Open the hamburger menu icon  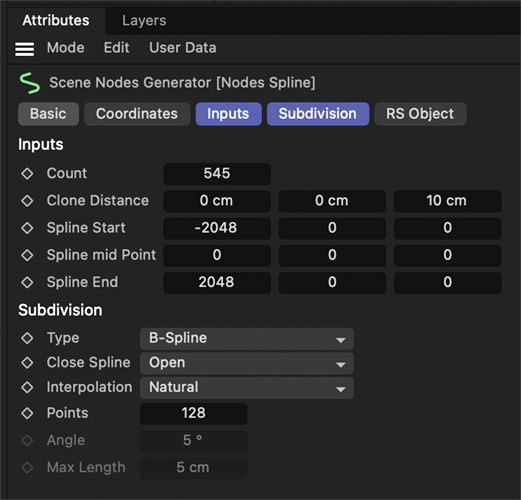tap(24, 49)
